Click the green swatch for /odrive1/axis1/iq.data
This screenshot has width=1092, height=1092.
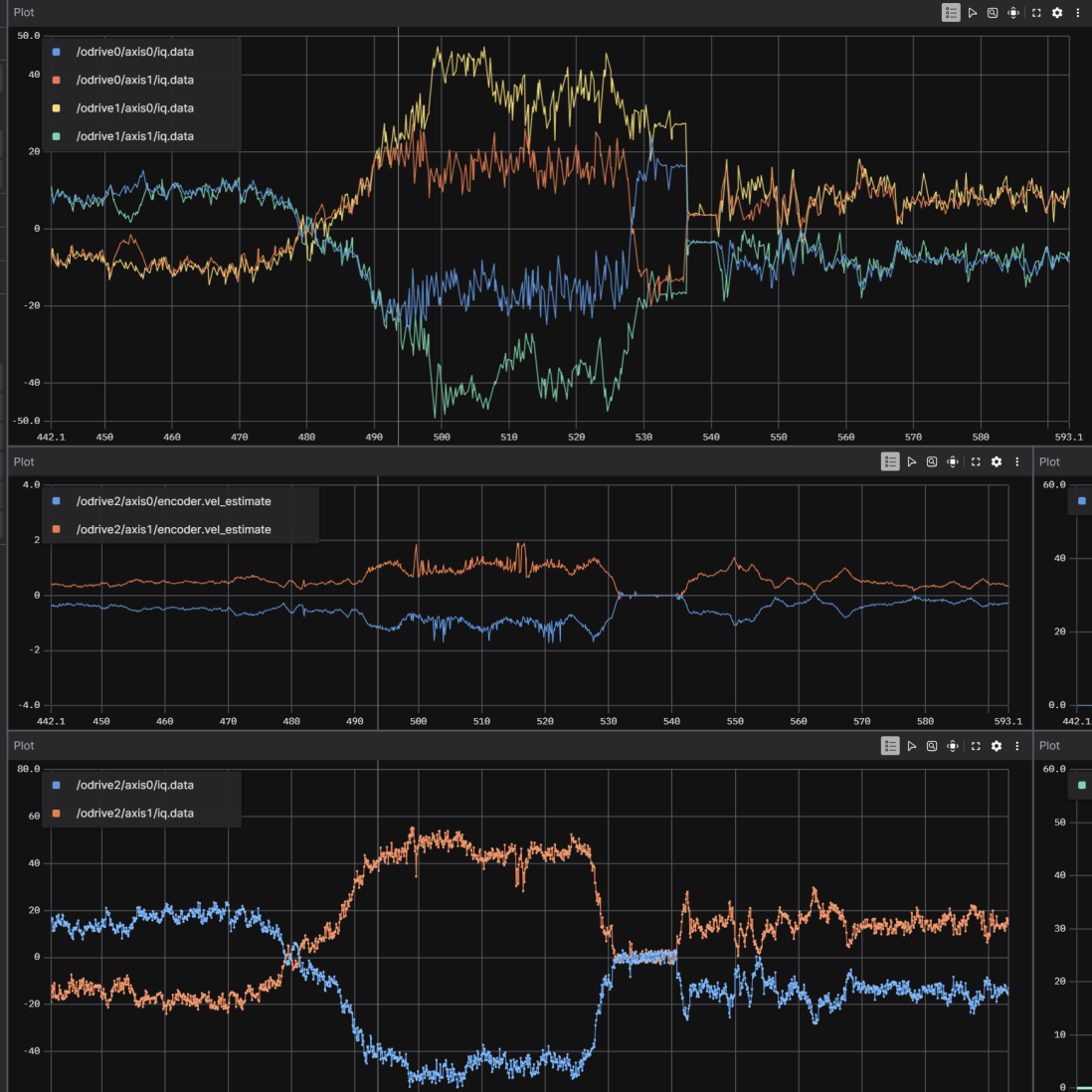coord(57,136)
